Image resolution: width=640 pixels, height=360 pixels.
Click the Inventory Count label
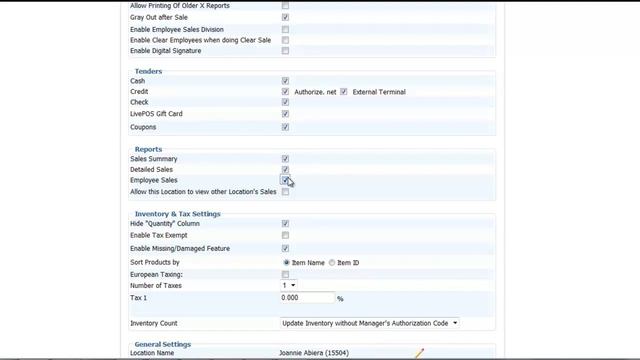[153, 323]
